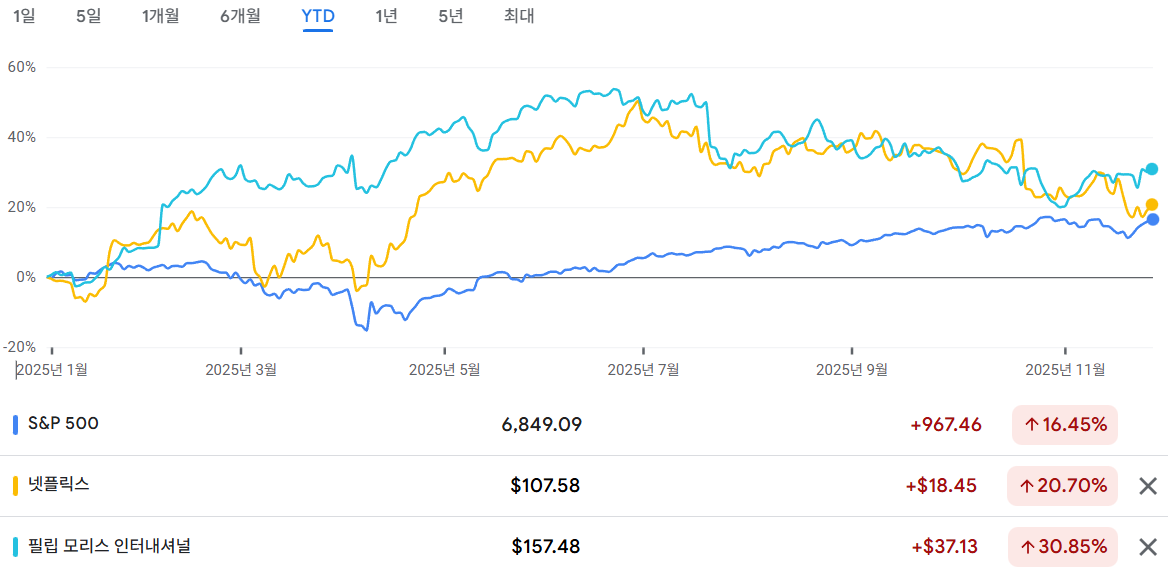Click the S&P 500 ↑16.45% change badge
The height and width of the screenshot is (573, 1168).
pyautogui.click(x=1064, y=425)
